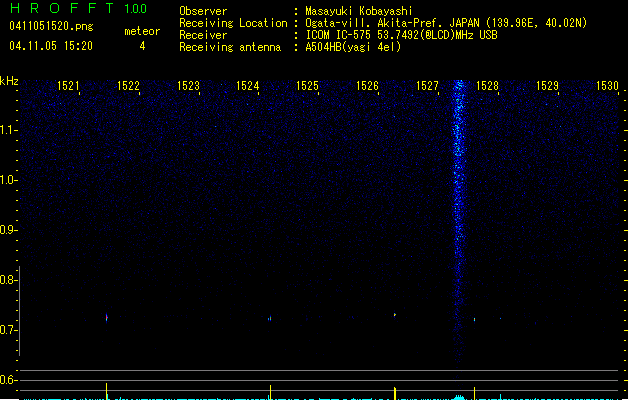Click the 1524 time axis label

[248, 86]
